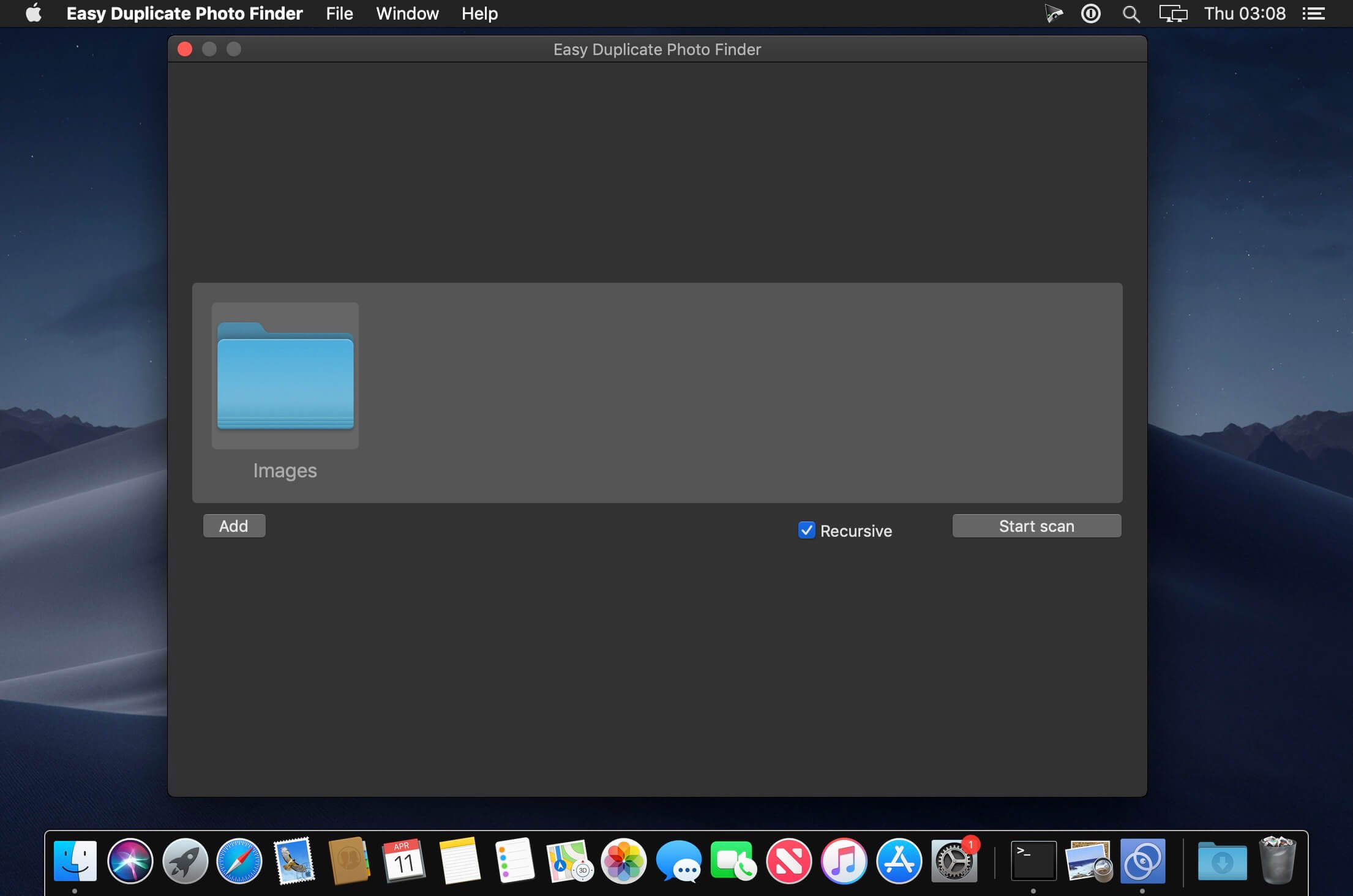
Task: Open the Calendar icon showing 11
Action: coord(403,861)
